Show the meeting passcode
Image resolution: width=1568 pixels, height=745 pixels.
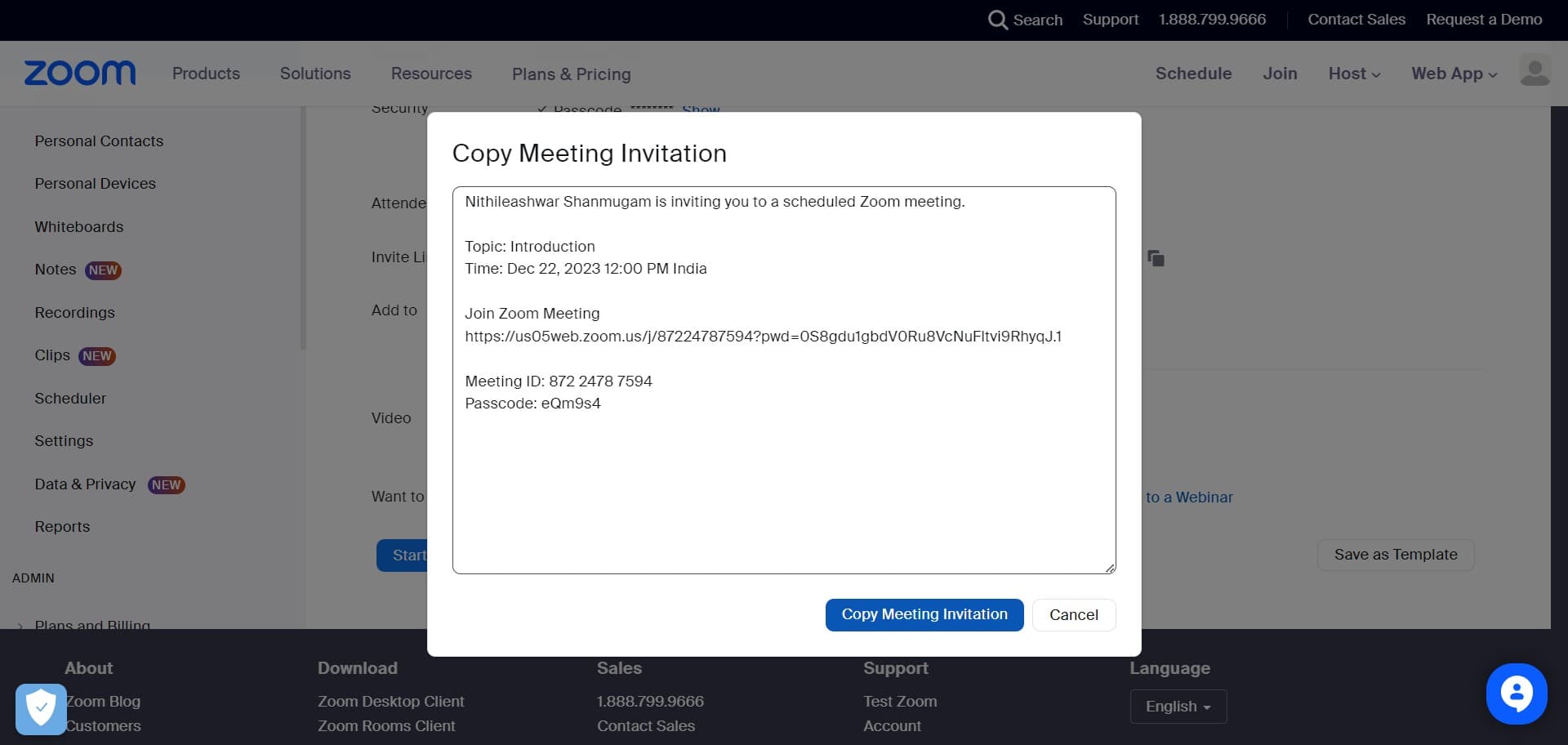click(701, 110)
